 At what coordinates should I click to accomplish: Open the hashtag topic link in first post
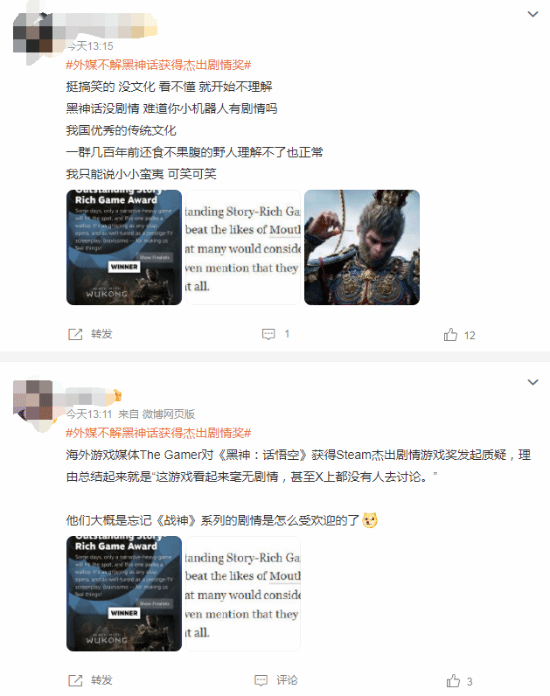pos(158,65)
